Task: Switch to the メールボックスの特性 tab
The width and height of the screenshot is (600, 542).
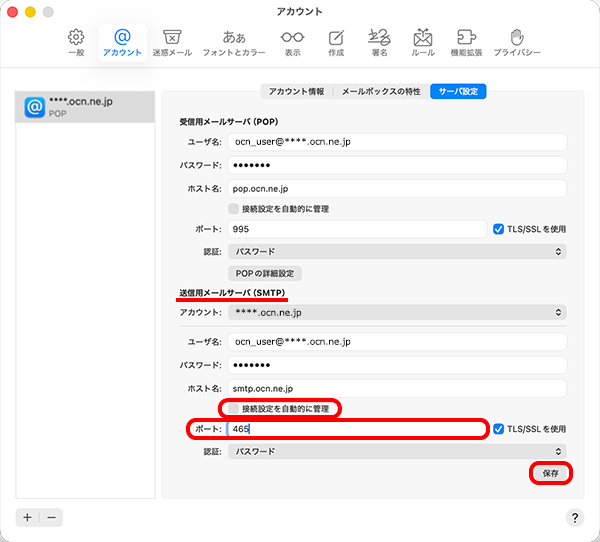Action: click(x=381, y=91)
